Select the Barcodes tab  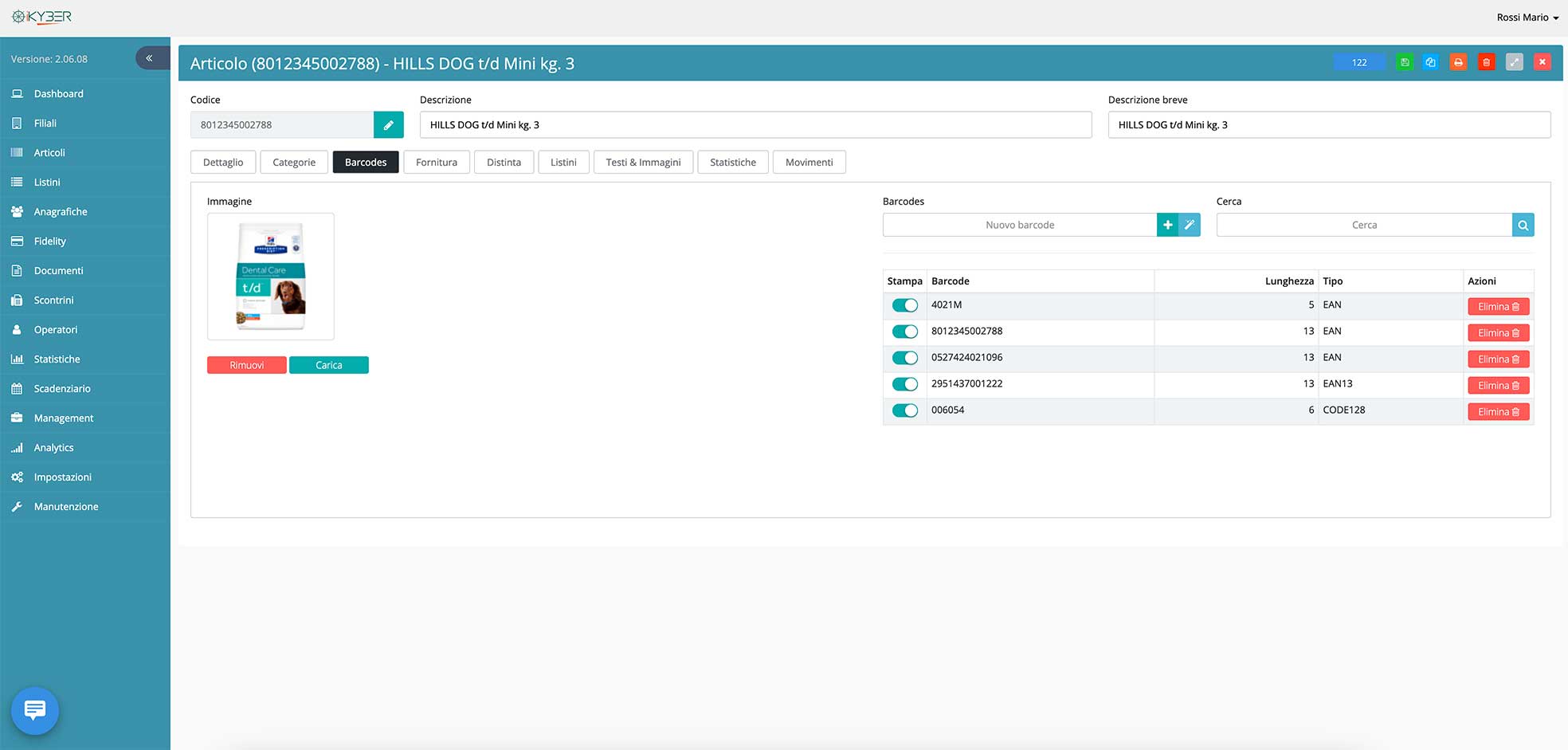click(366, 162)
